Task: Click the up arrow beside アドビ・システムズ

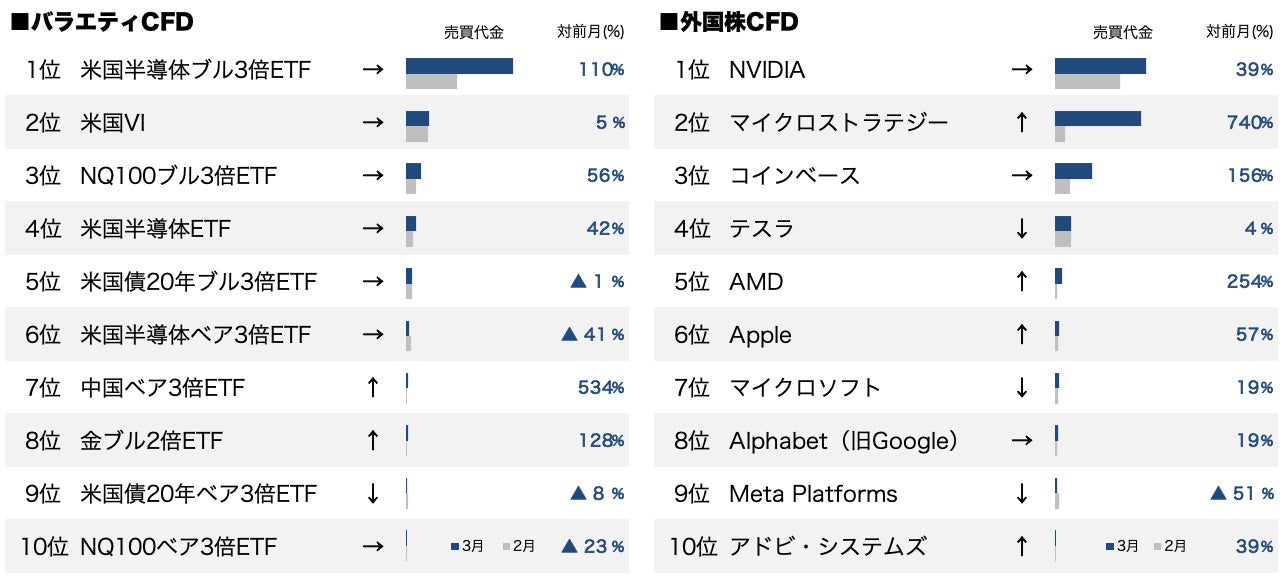Action: [1021, 546]
